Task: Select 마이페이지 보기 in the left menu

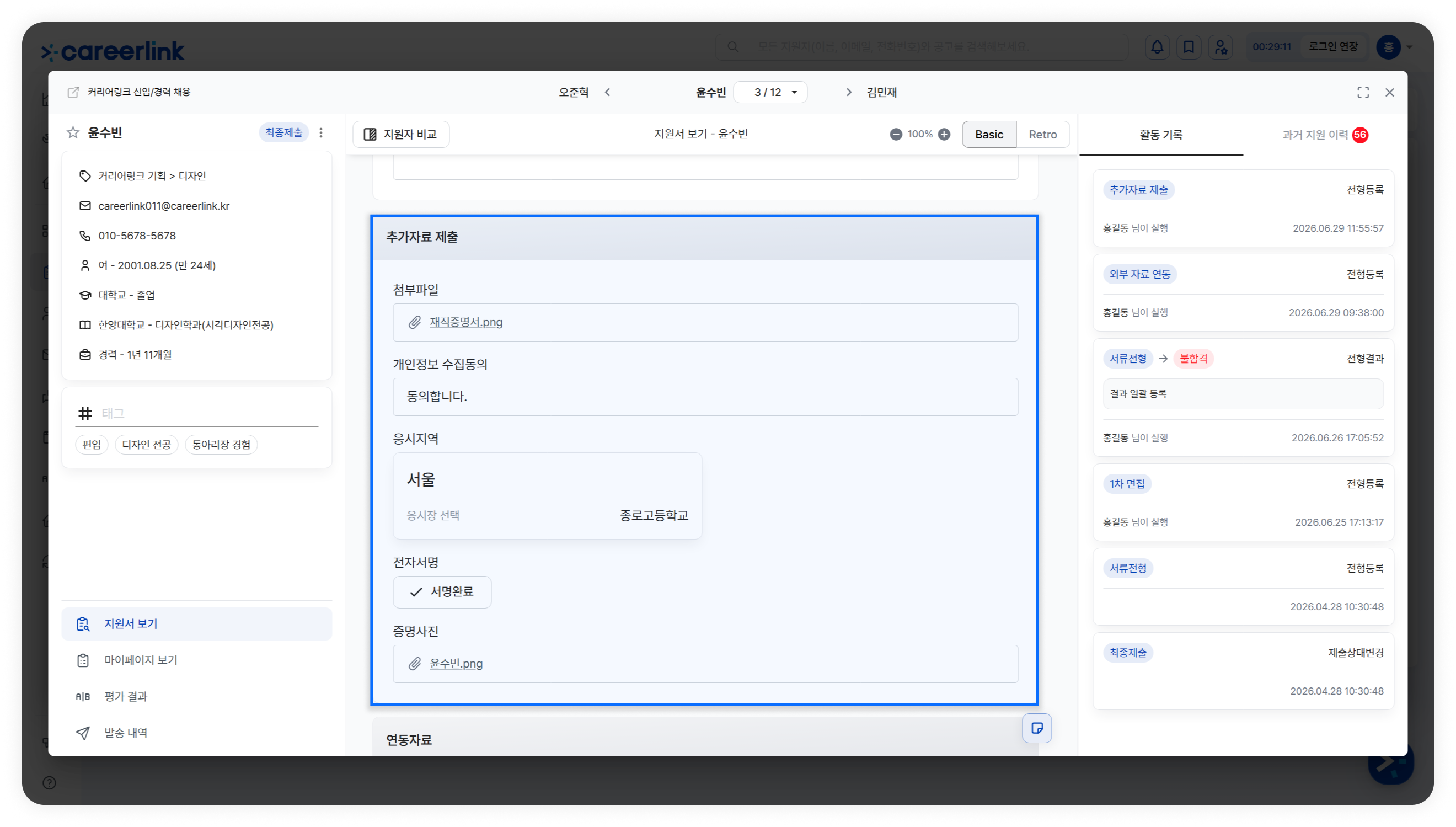Action: (x=196, y=660)
